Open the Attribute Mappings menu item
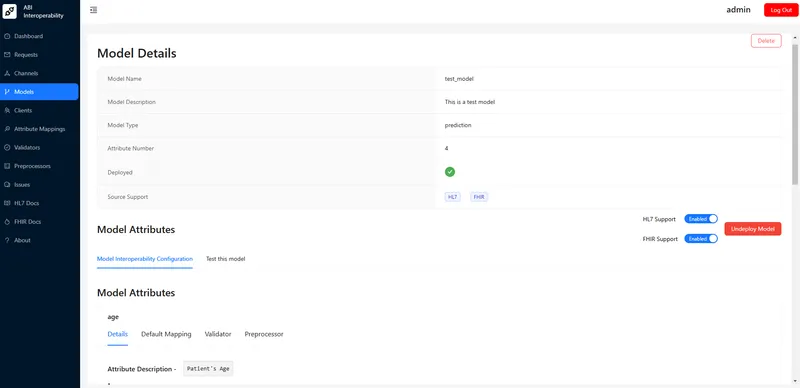 click(x=39, y=129)
